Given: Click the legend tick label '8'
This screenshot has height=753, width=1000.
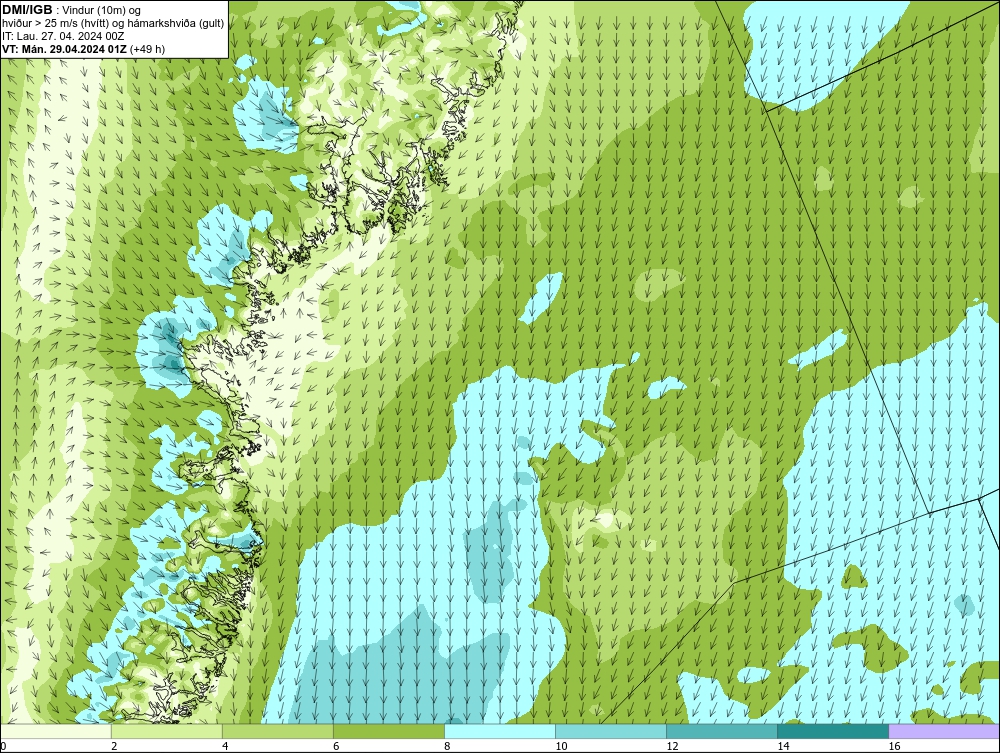Looking at the screenshot, I should click(447, 746).
